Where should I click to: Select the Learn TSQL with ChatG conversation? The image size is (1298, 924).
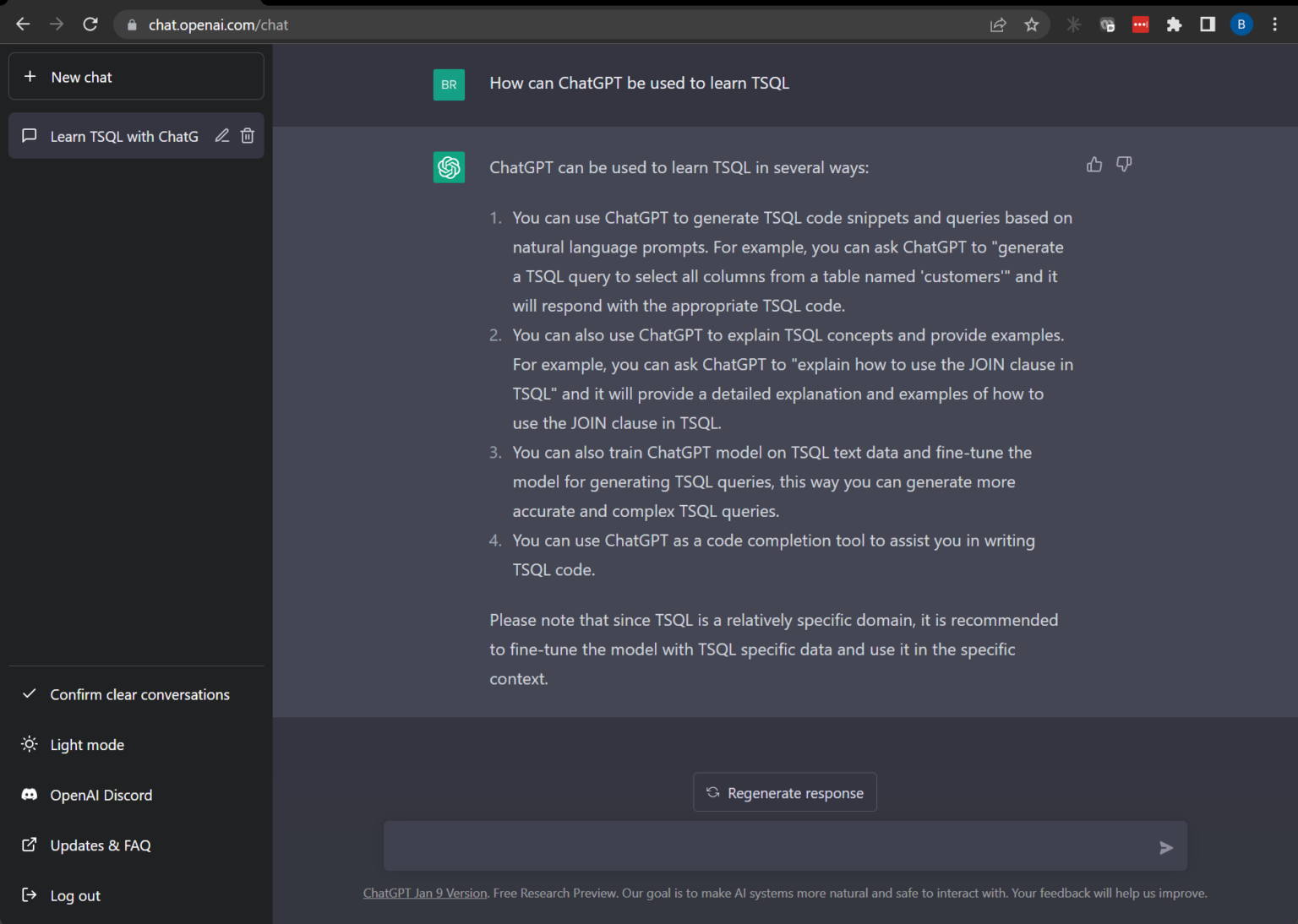click(x=124, y=135)
